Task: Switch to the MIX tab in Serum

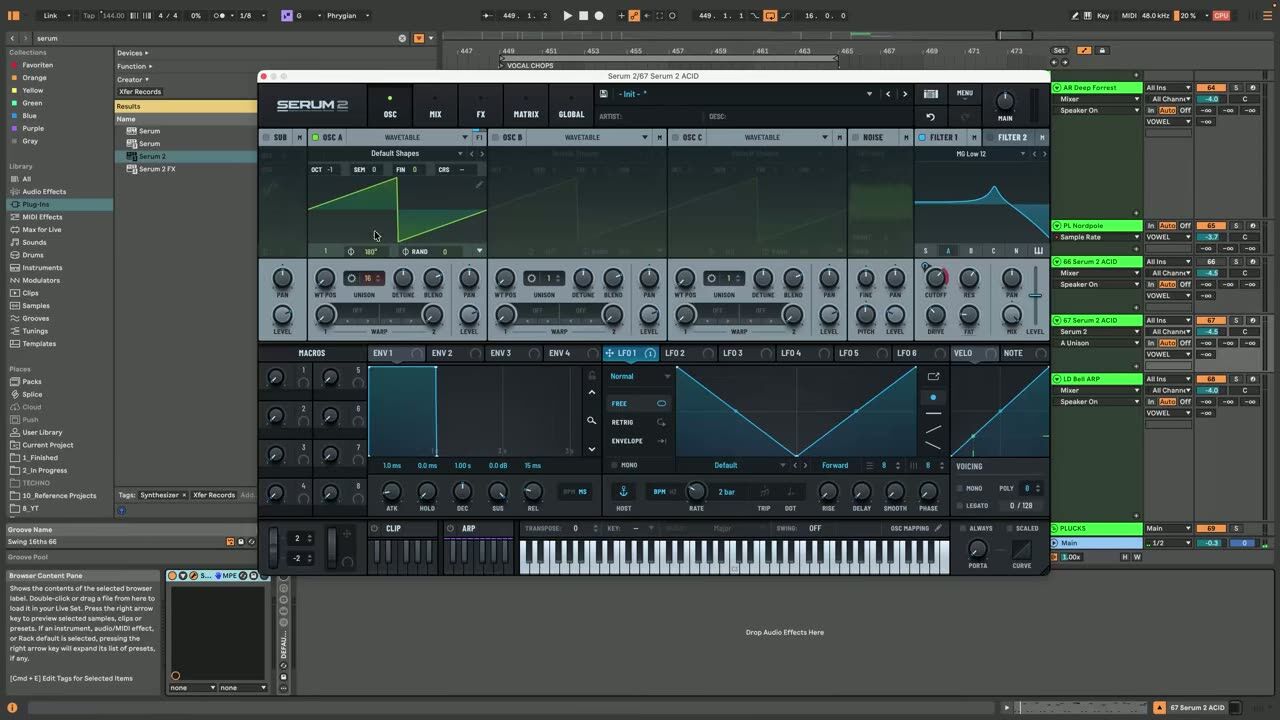Action: coord(435,107)
